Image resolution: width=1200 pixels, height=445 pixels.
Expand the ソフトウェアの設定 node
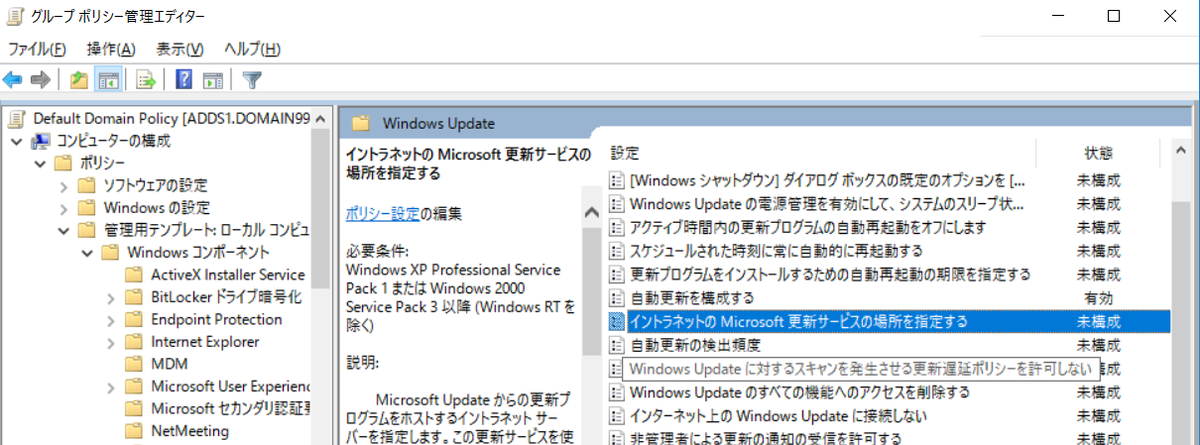pos(63,186)
